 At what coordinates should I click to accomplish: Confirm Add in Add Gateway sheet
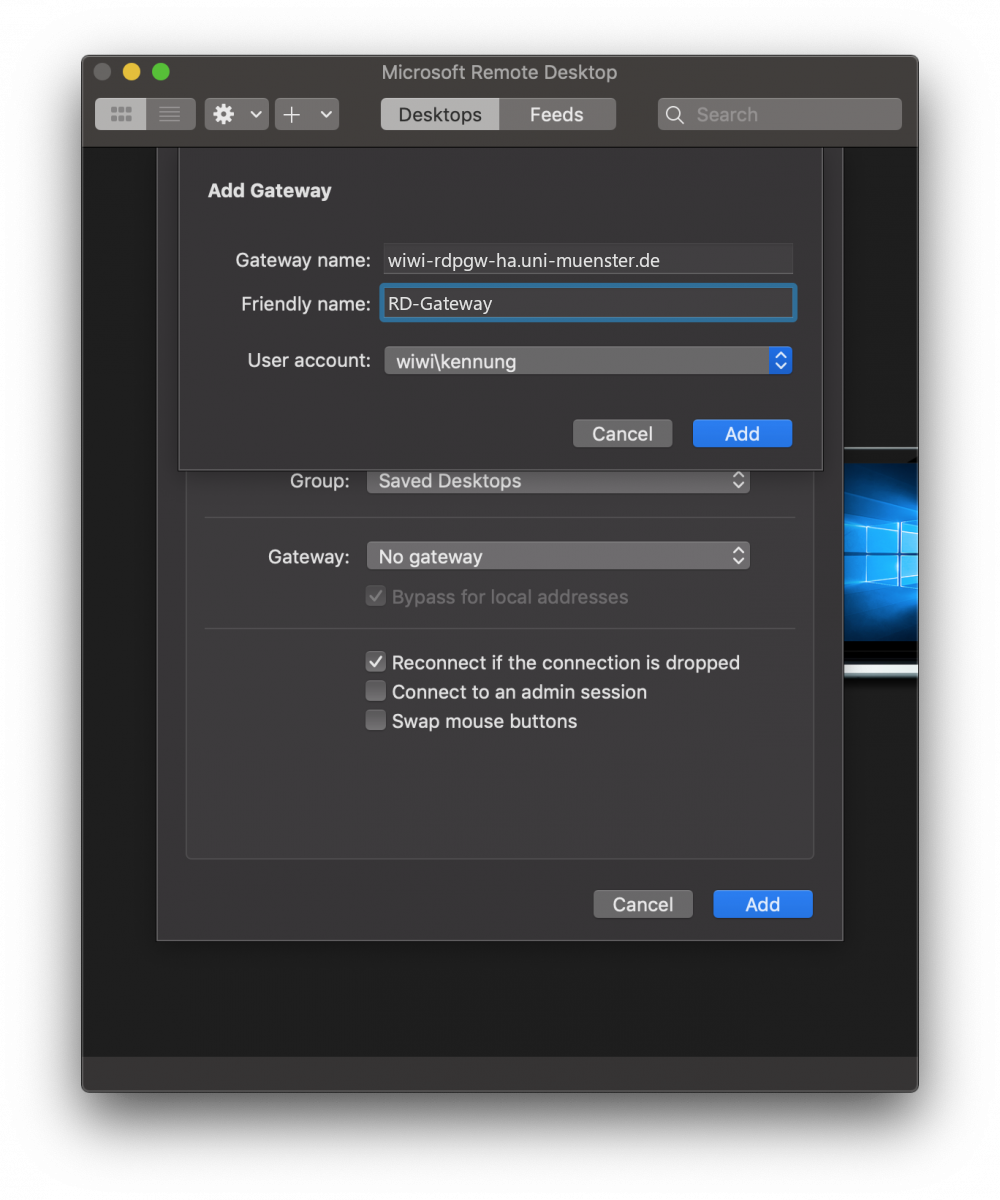coord(742,433)
